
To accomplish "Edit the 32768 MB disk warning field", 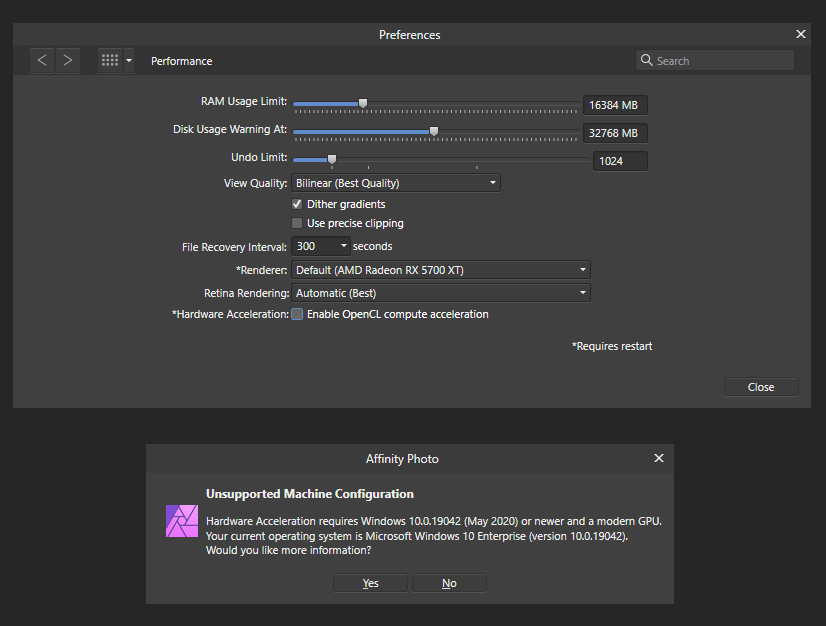I will pos(615,133).
